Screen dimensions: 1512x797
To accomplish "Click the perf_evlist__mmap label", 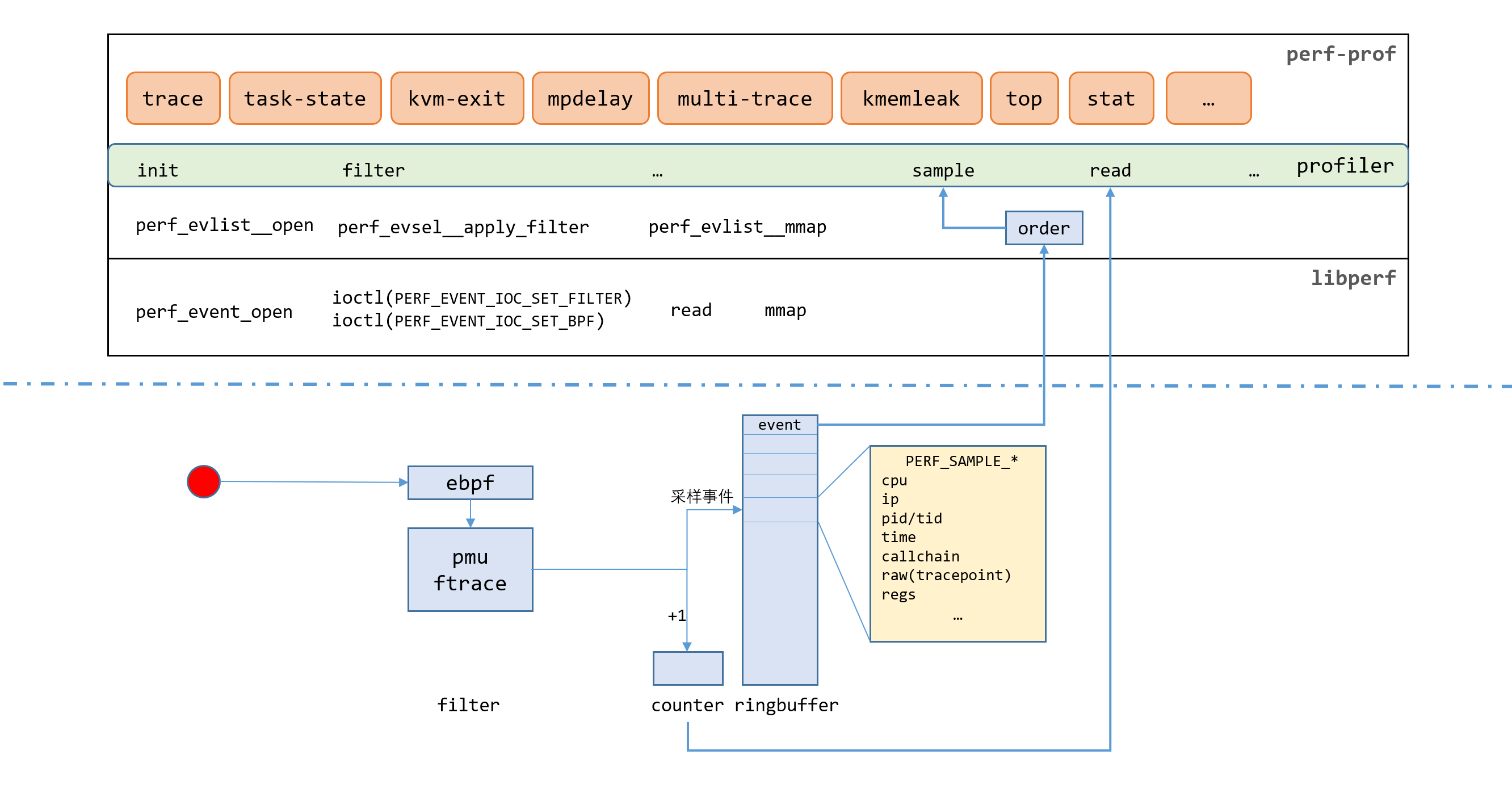I will click(737, 226).
